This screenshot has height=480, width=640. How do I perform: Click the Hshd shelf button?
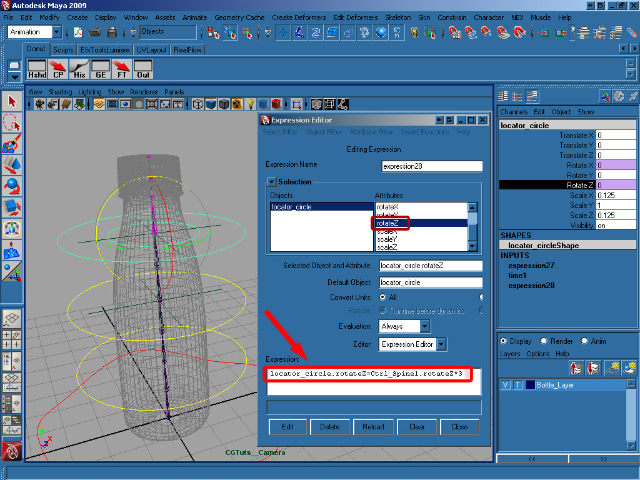pyautogui.click(x=36, y=69)
